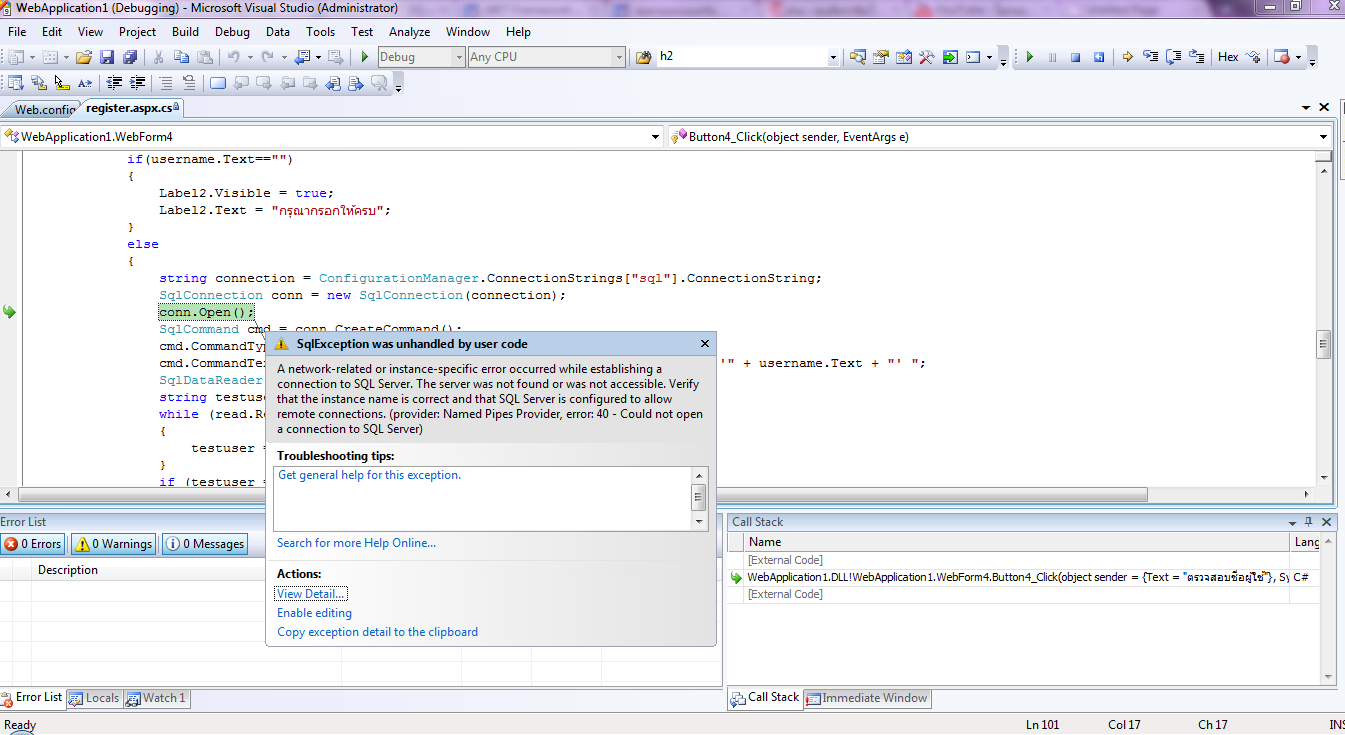This screenshot has width=1345, height=735.
Task: Open the Undo history dropdown arrow
Action: (250, 57)
